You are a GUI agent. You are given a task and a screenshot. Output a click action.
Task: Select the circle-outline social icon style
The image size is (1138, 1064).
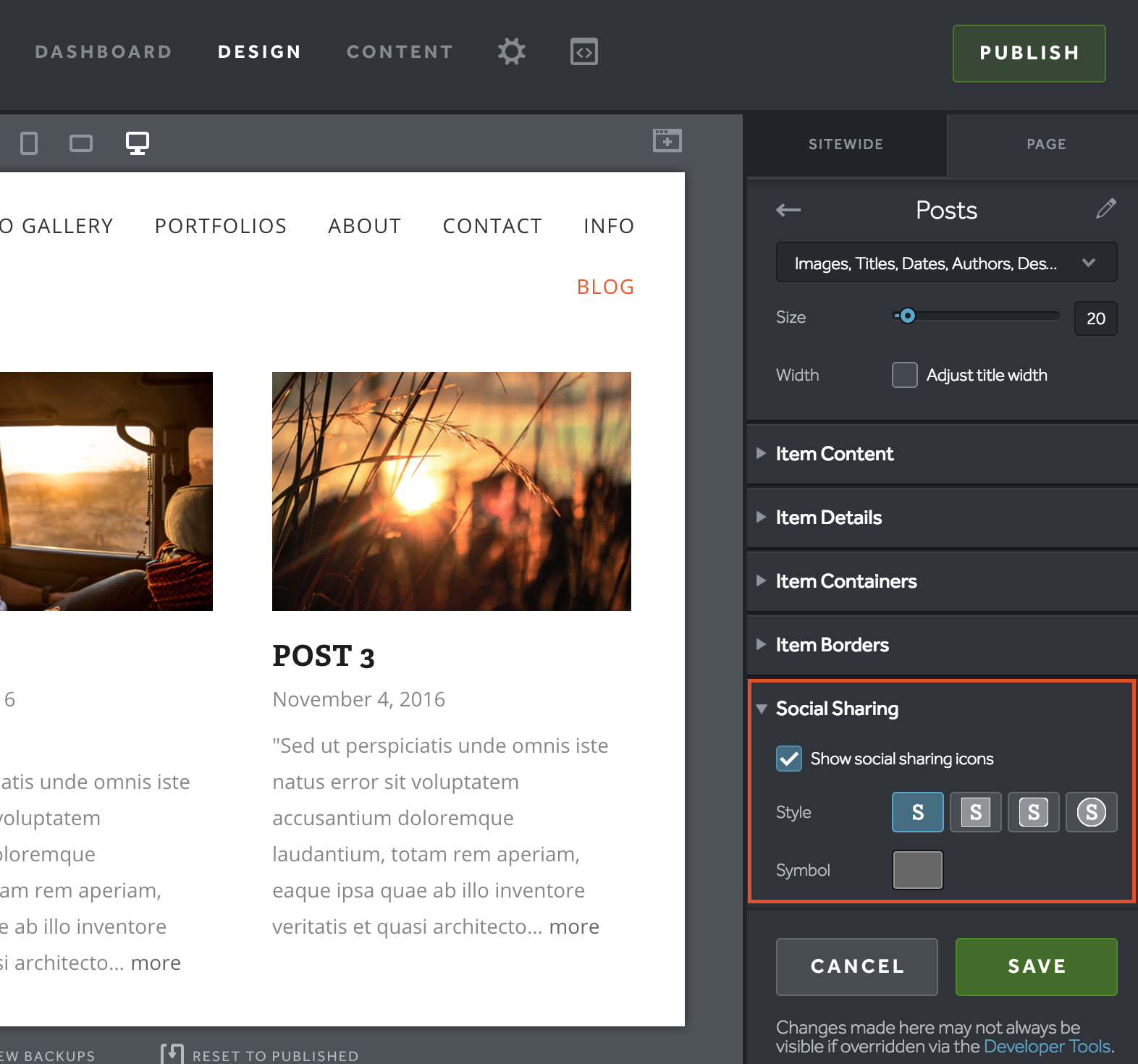[1091, 812]
